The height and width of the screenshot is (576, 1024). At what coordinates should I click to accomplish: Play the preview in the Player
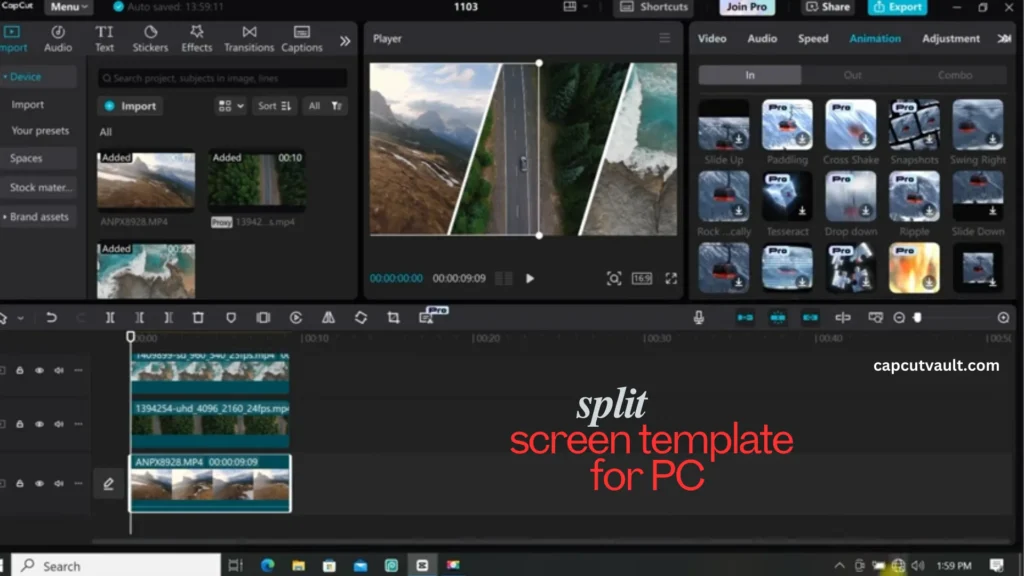coord(530,278)
